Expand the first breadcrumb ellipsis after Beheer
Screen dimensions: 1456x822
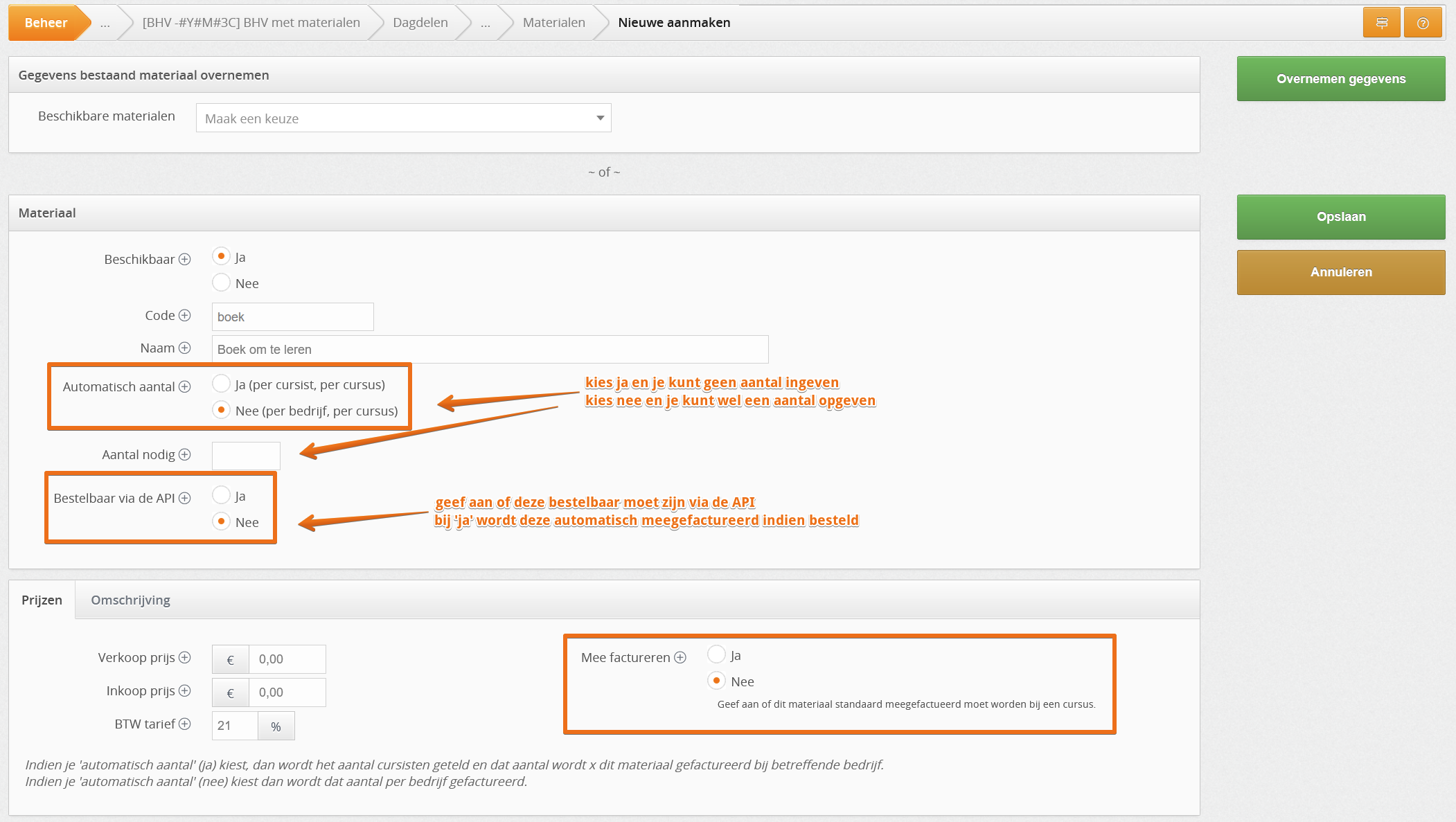pos(105,23)
